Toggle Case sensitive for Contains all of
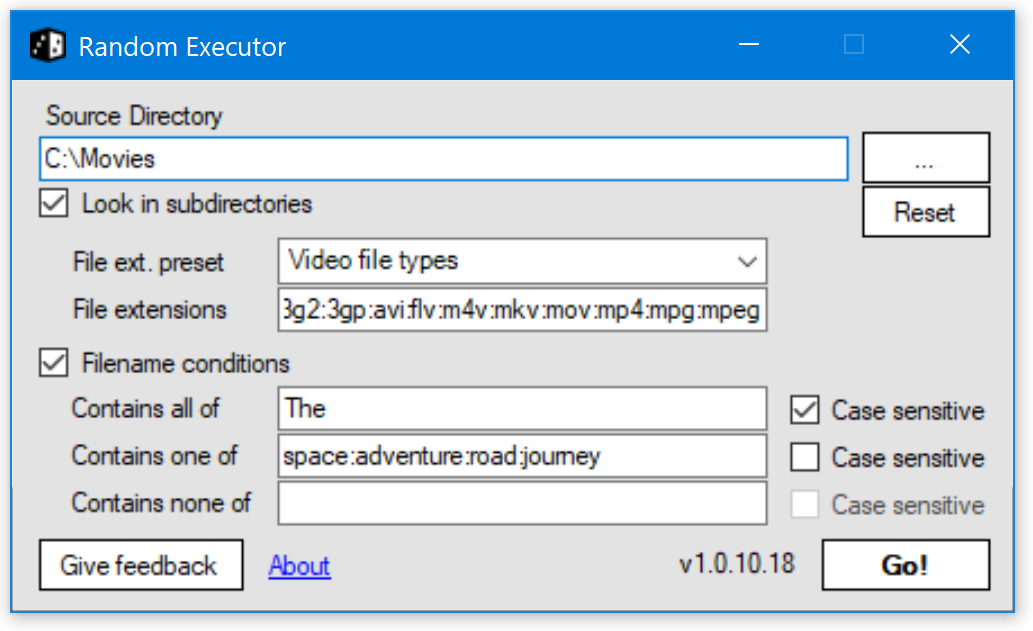 805,410
